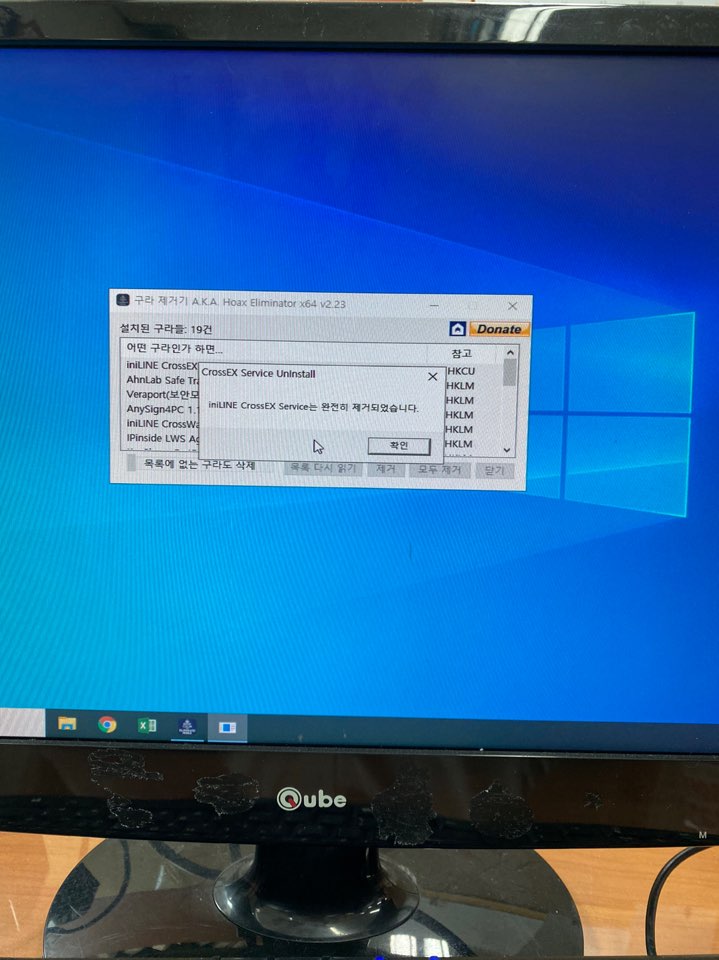719x960 pixels.
Task: Open Google Chrome from the taskbar
Action: point(107,725)
